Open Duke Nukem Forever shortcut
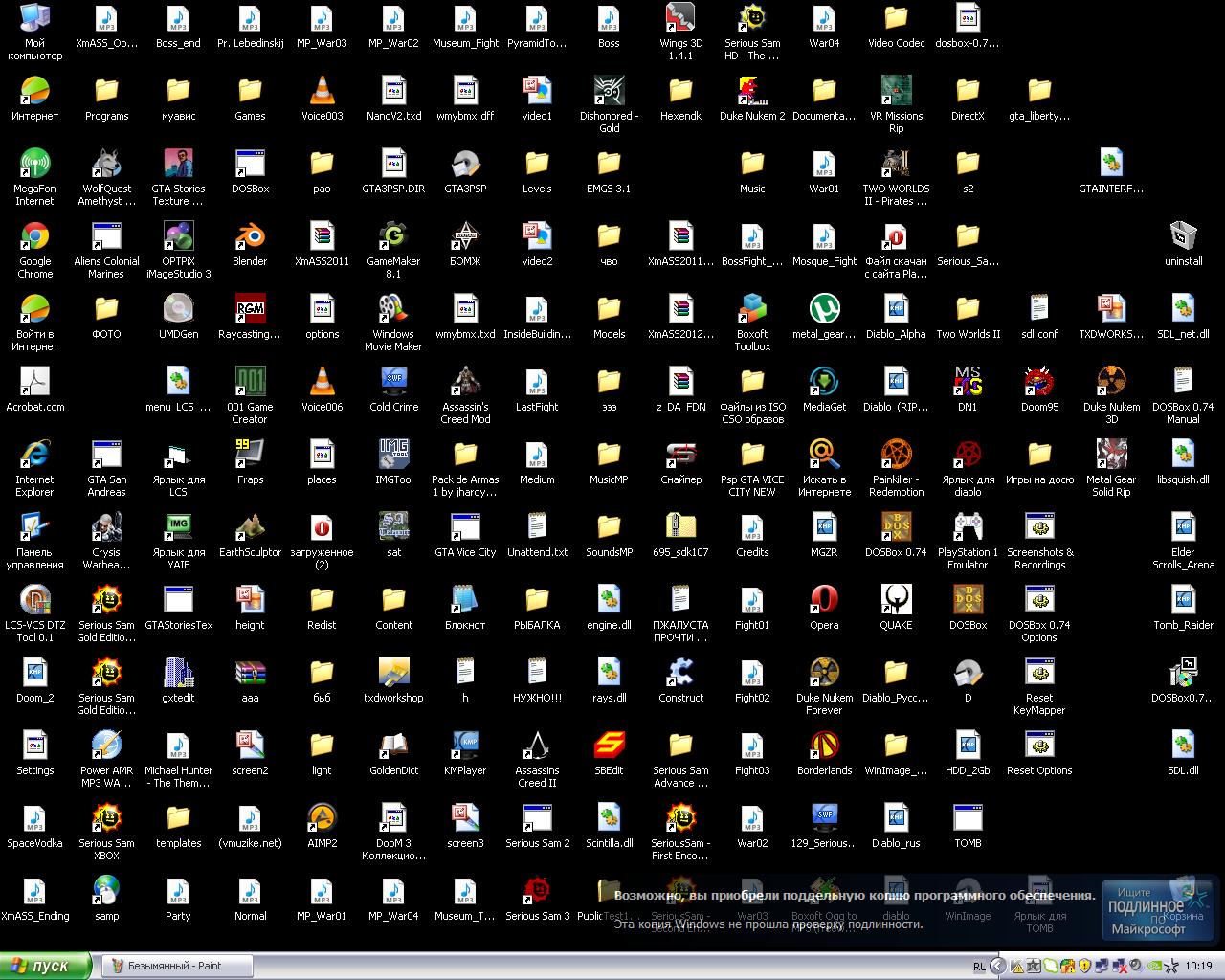Image resolution: width=1225 pixels, height=980 pixels. click(x=824, y=672)
